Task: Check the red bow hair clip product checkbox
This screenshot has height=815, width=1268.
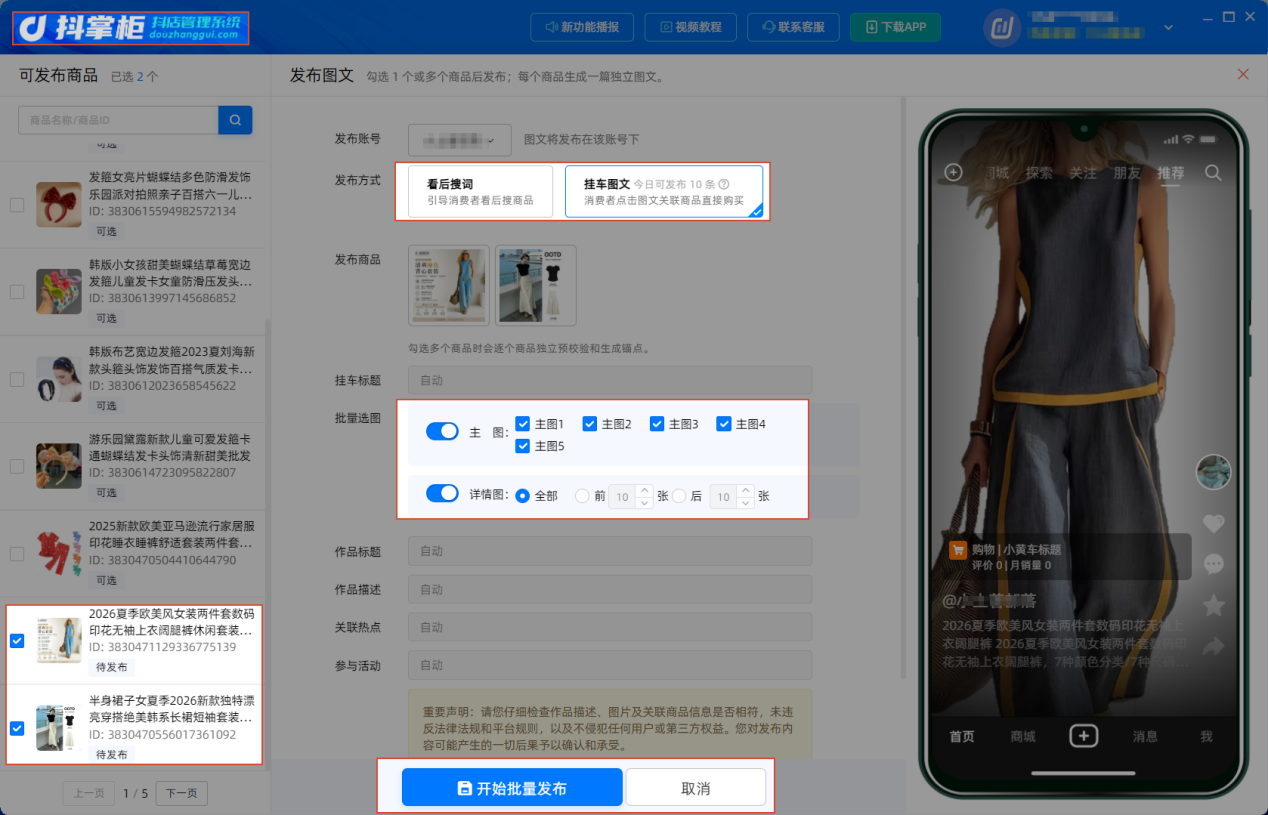Action: (x=17, y=204)
